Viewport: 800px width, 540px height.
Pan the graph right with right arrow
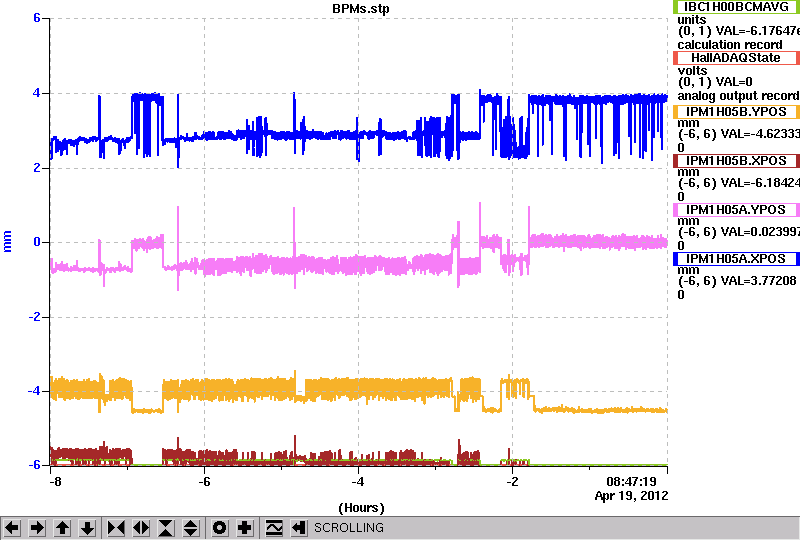[37, 528]
